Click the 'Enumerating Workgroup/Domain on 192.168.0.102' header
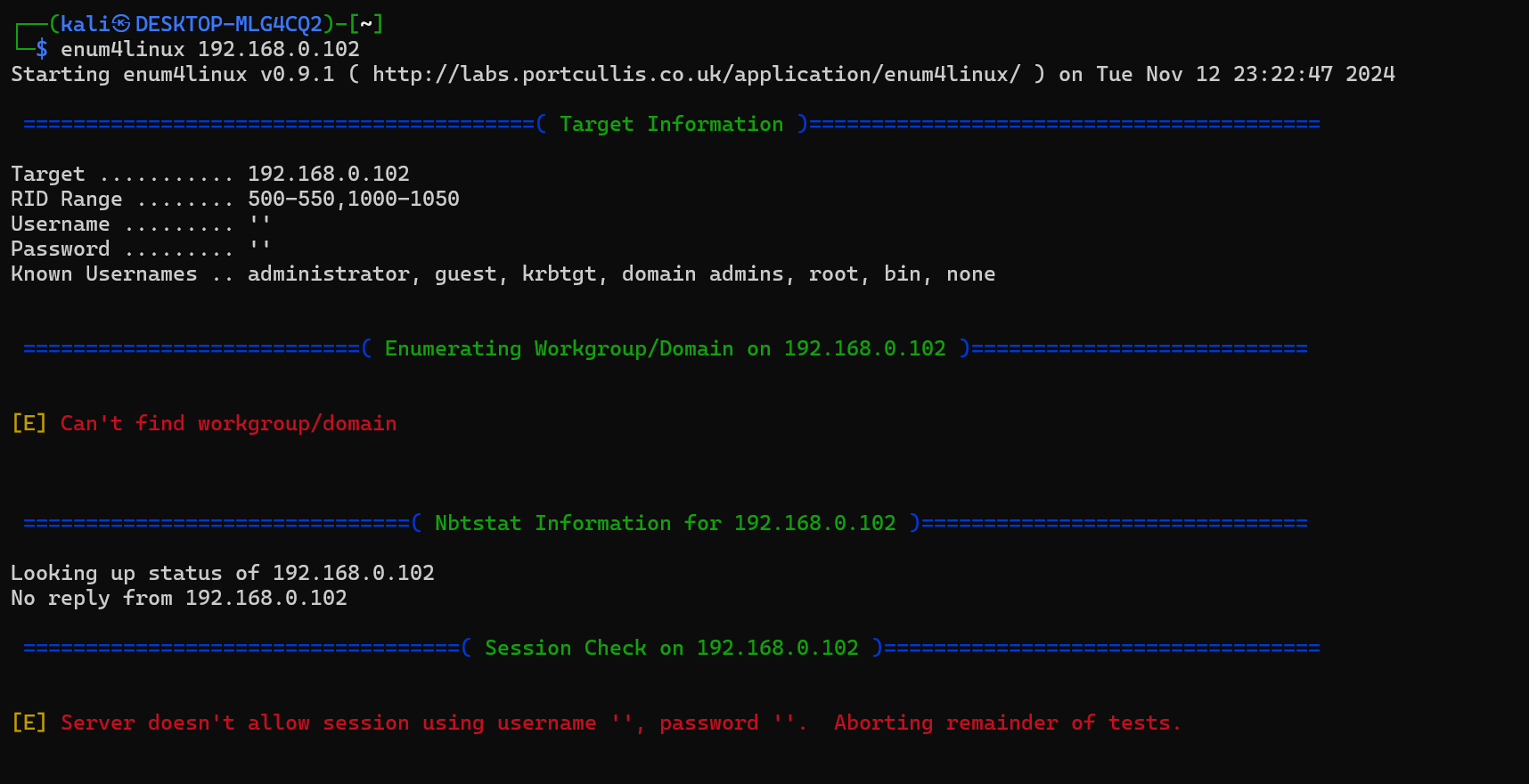The image size is (1529, 784). coord(666,349)
